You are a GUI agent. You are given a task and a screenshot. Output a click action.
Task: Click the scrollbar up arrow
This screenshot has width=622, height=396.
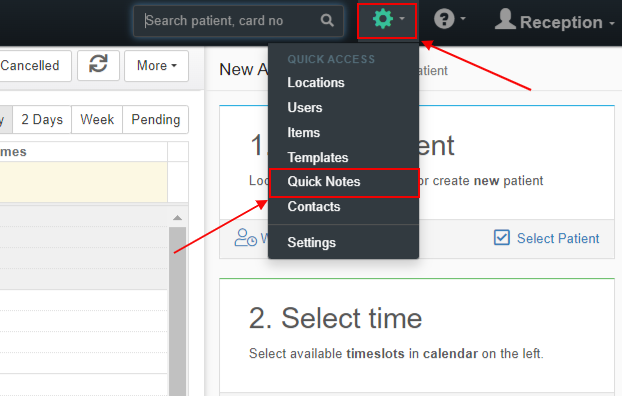point(177,217)
